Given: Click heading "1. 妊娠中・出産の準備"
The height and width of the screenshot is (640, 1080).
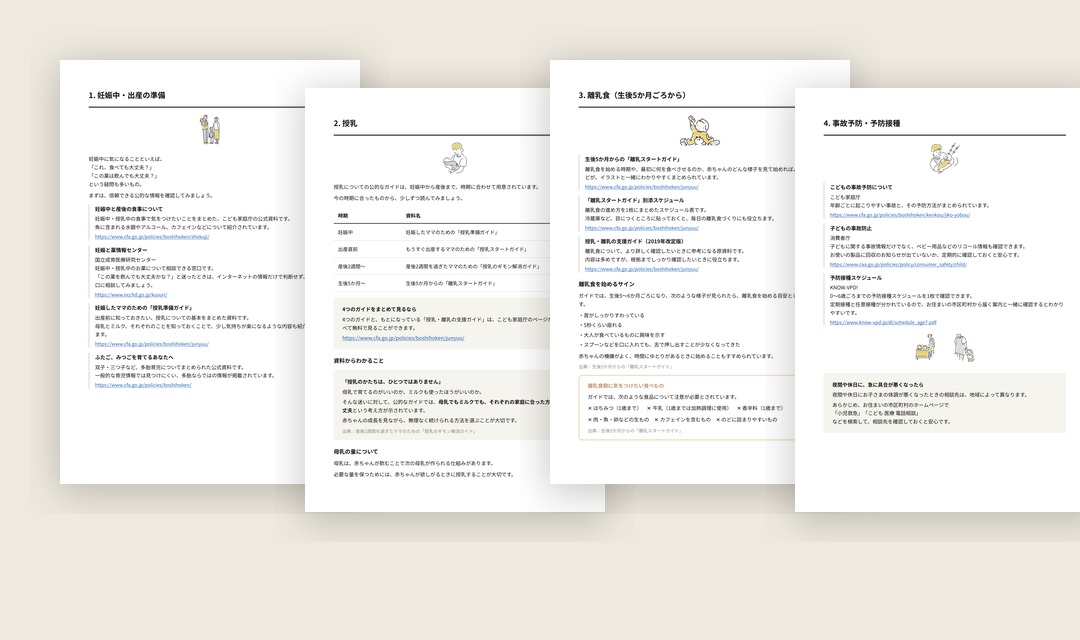Looking at the screenshot, I should (x=127, y=95).
